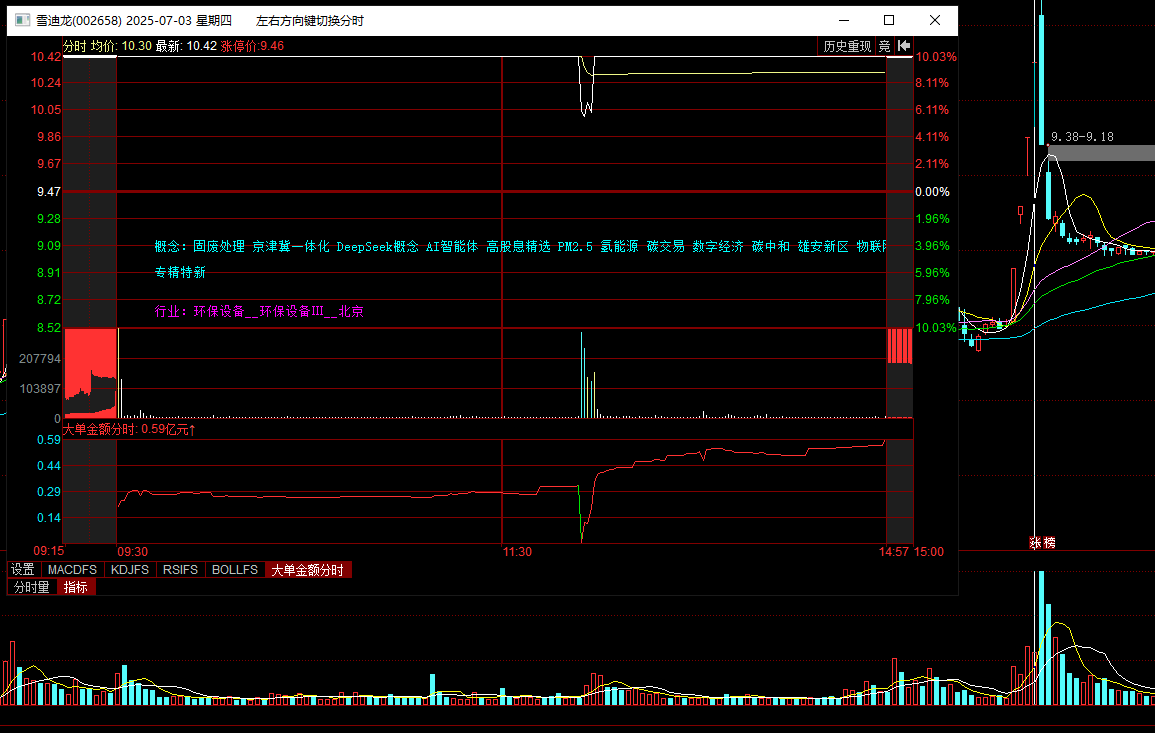Image resolution: width=1155 pixels, height=733 pixels.
Task: Switch to the MACDFS indicator tab
Action: tap(72, 569)
